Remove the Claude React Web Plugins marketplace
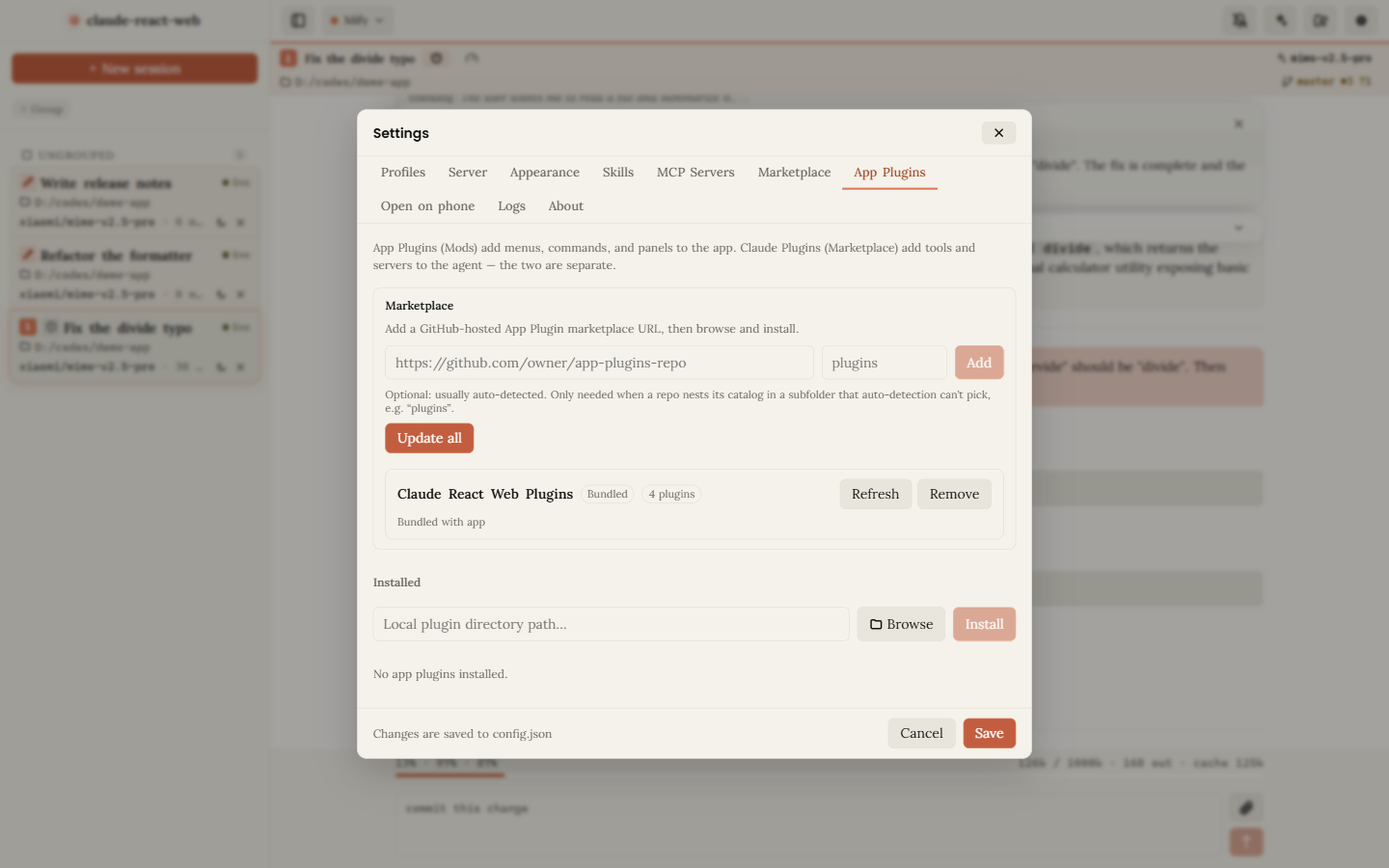The width and height of the screenshot is (1389, 868). (954, 494)
